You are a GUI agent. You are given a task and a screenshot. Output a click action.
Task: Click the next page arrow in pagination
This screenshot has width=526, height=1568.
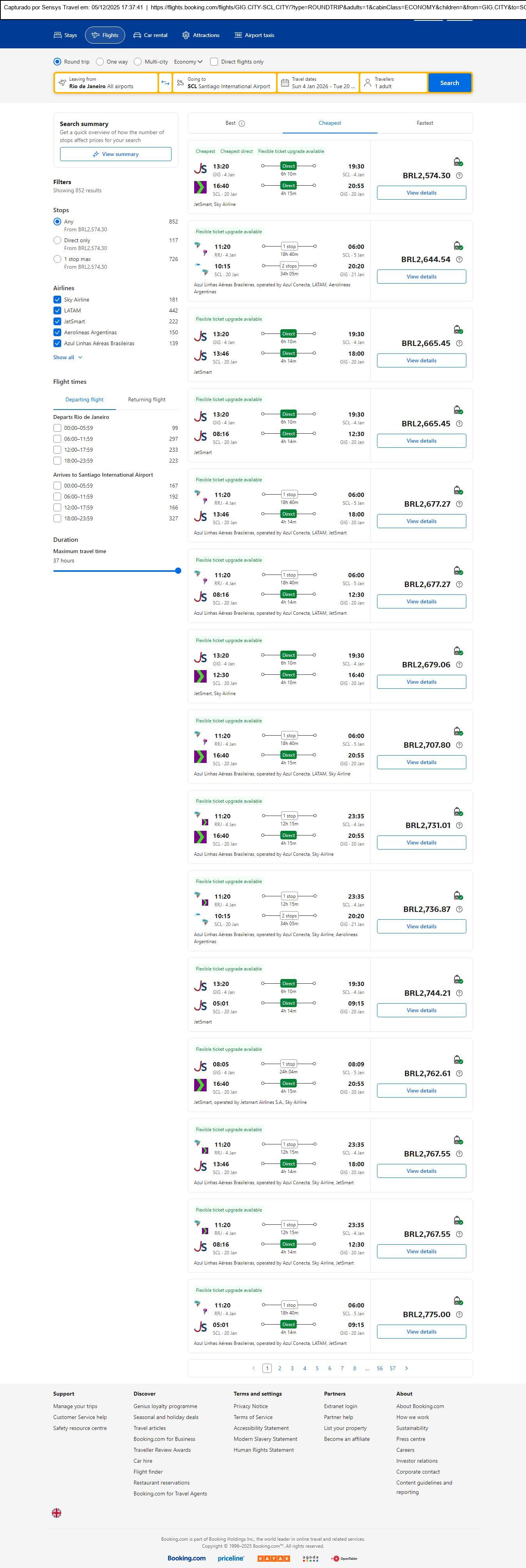407,1368
